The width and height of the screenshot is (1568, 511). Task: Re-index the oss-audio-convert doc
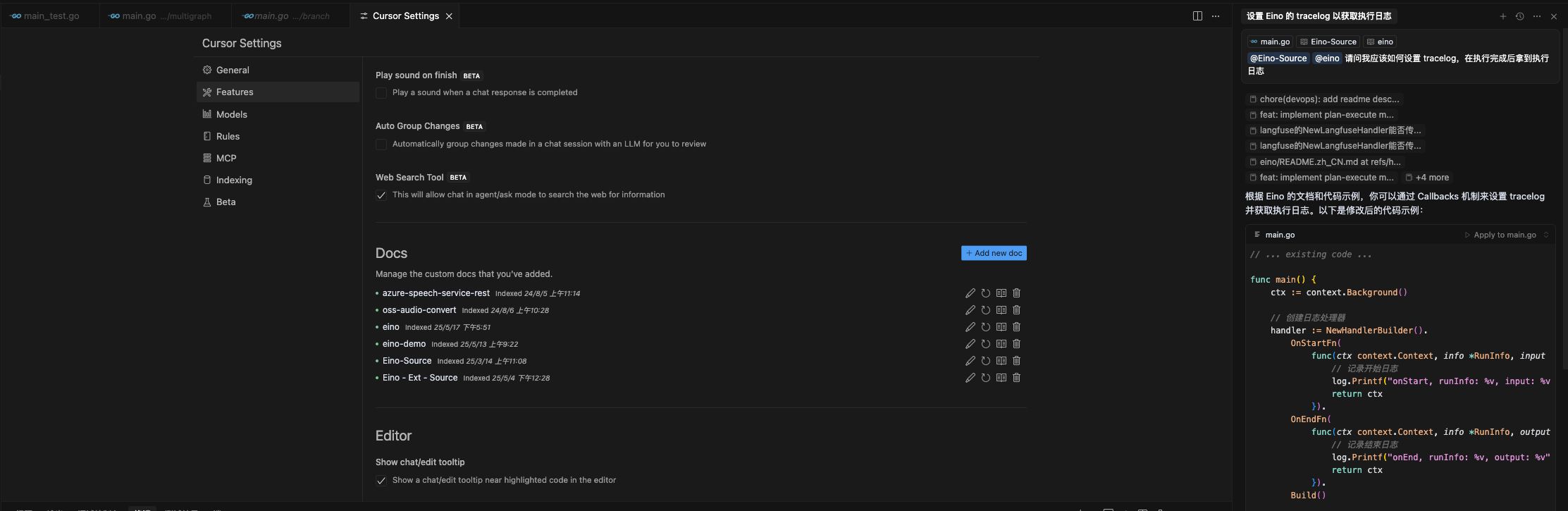click(x=986, y=310)
